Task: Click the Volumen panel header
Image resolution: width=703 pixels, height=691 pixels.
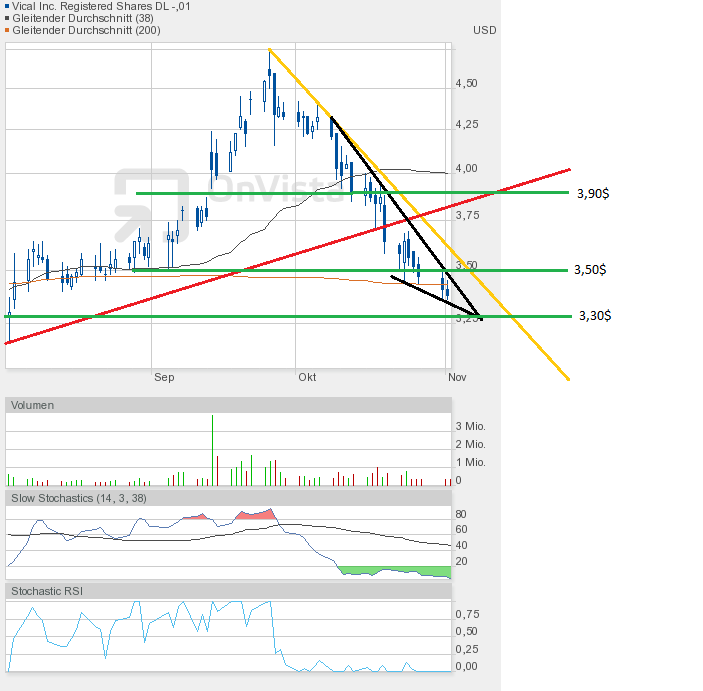Action: (x=228, y=405)
